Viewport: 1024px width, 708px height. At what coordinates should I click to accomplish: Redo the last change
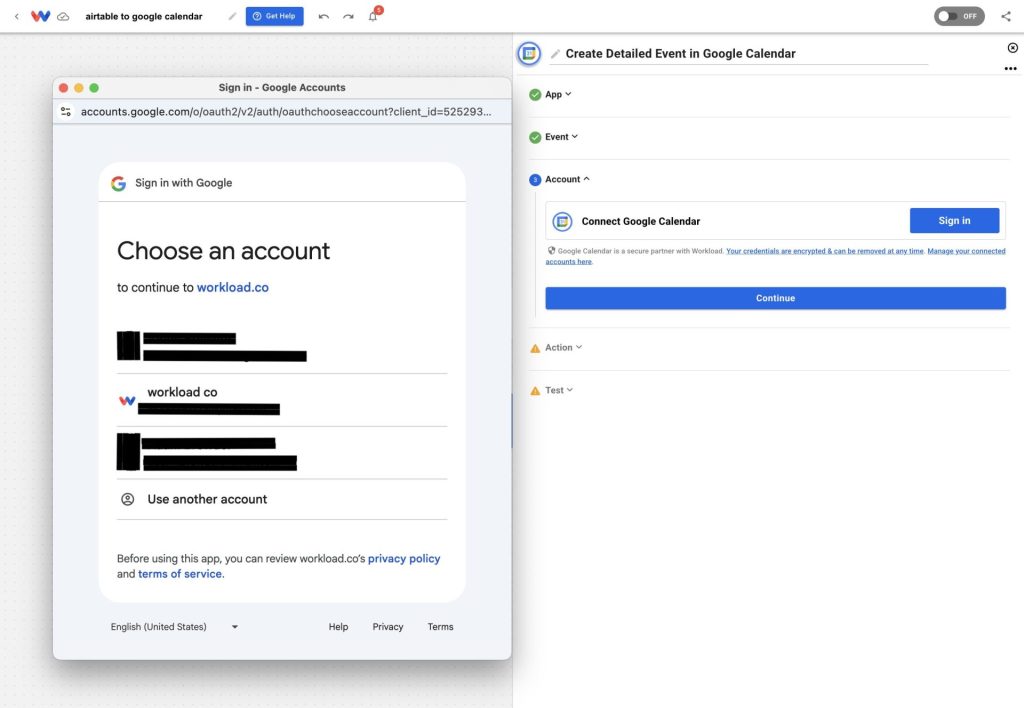coord(348,16)
